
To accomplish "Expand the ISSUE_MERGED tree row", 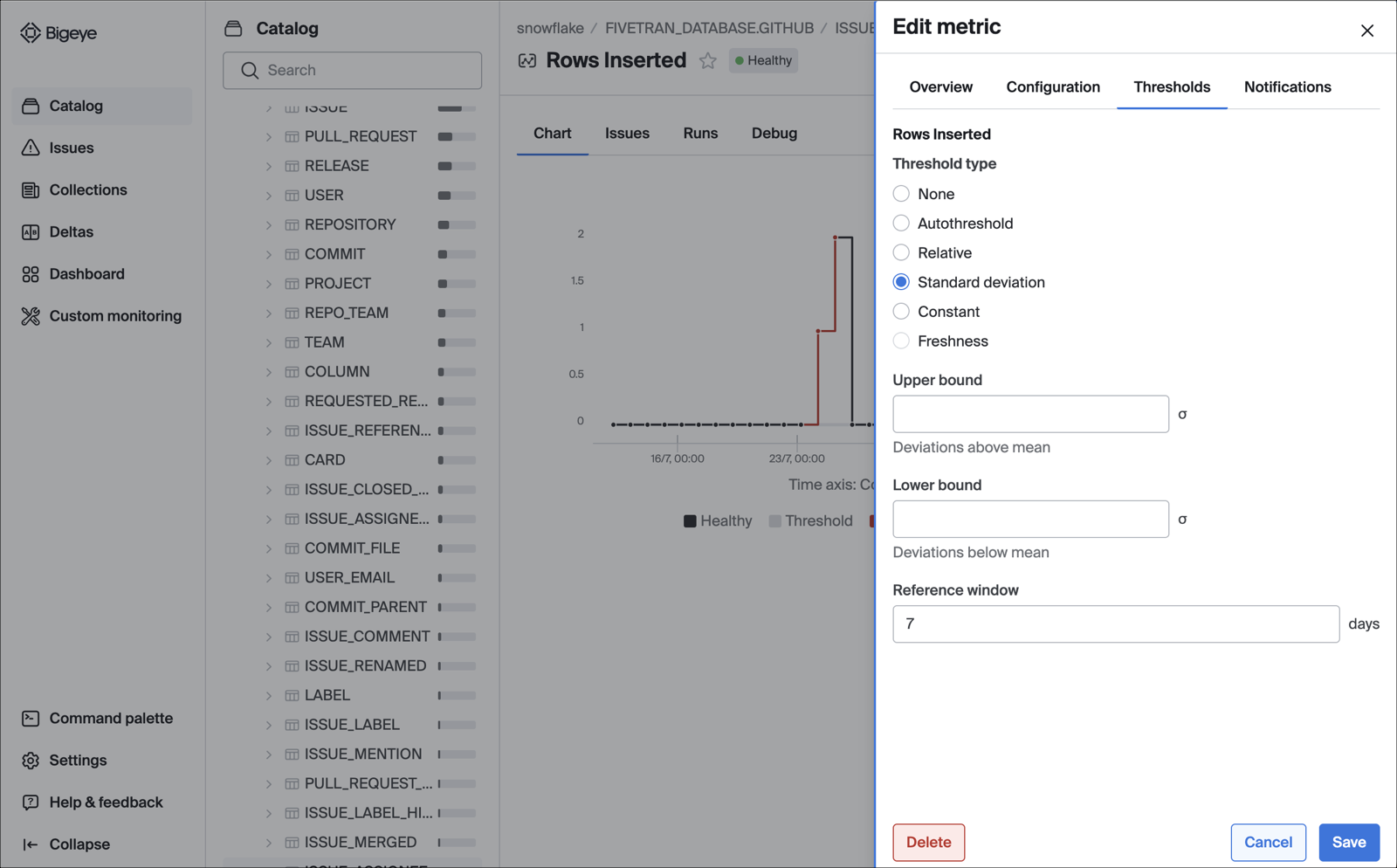I will 269,843.
